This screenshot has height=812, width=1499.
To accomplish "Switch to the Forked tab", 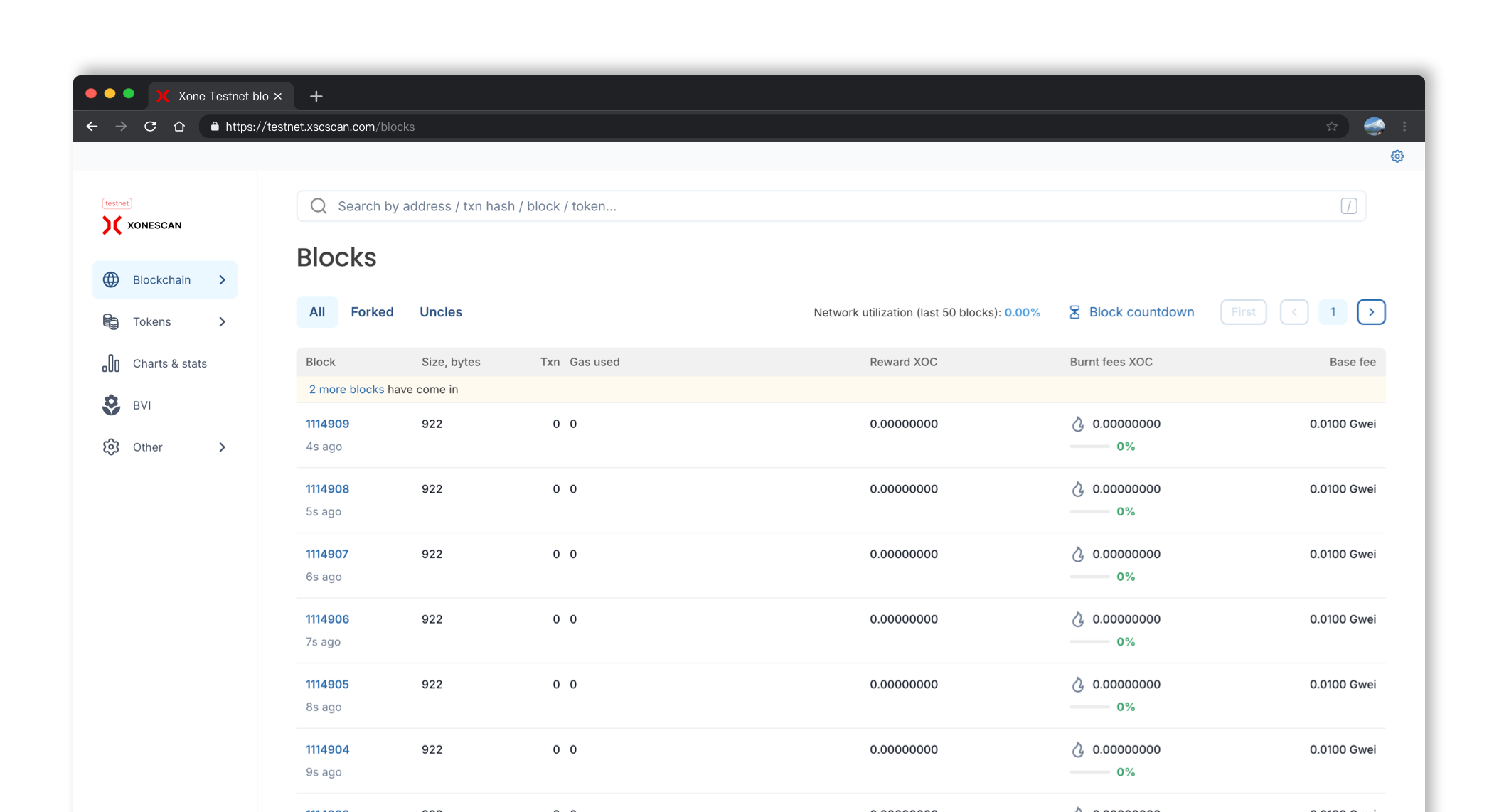I will pos(372,312).
